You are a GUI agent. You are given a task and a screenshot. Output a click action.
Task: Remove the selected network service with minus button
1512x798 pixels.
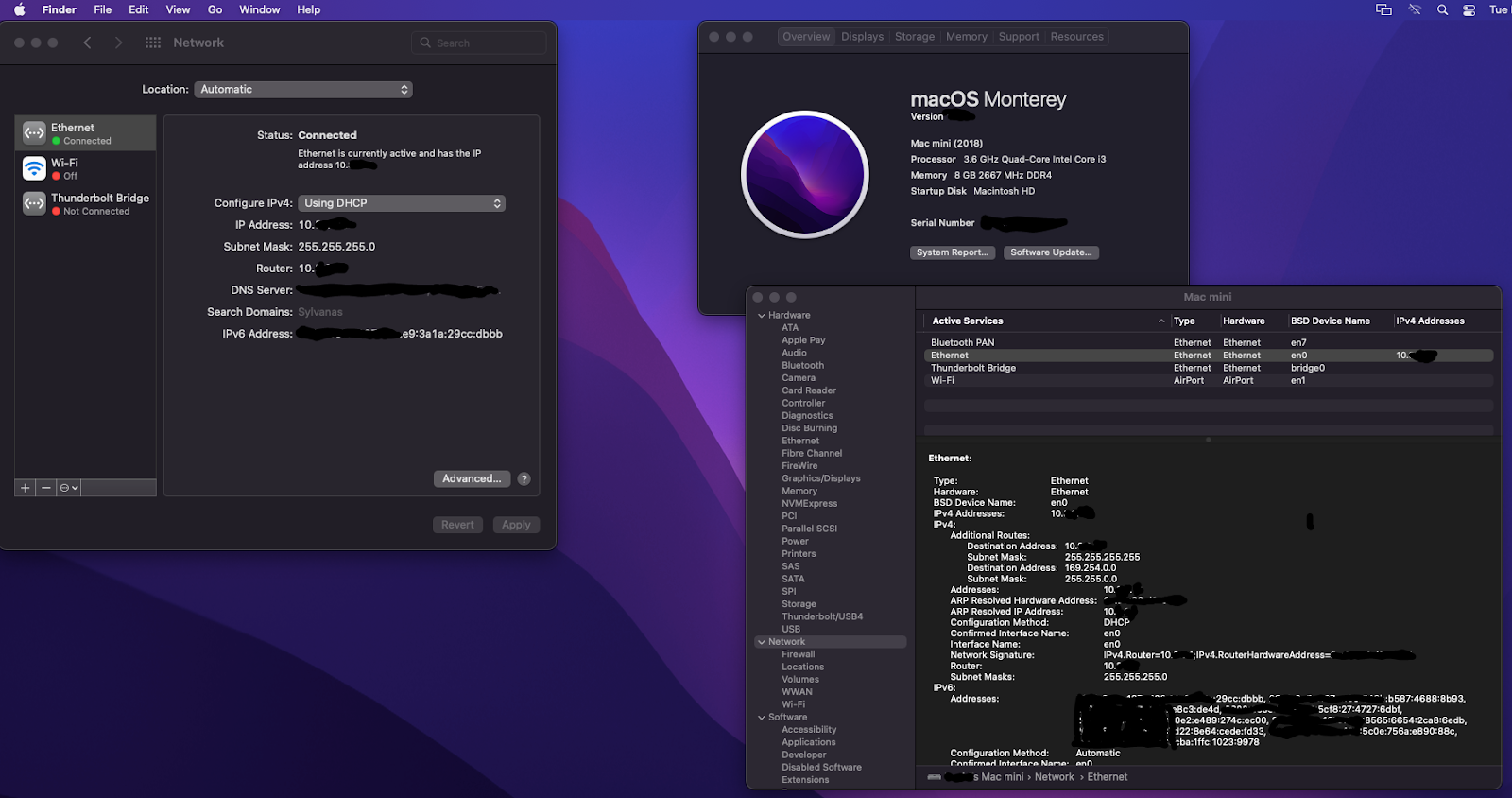(46, 488)
